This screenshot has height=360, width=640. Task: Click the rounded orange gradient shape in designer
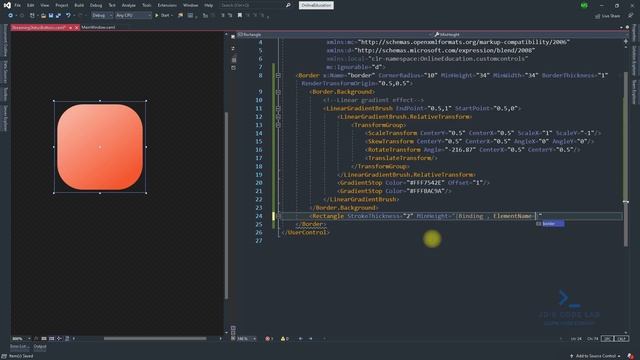(100, 147)
